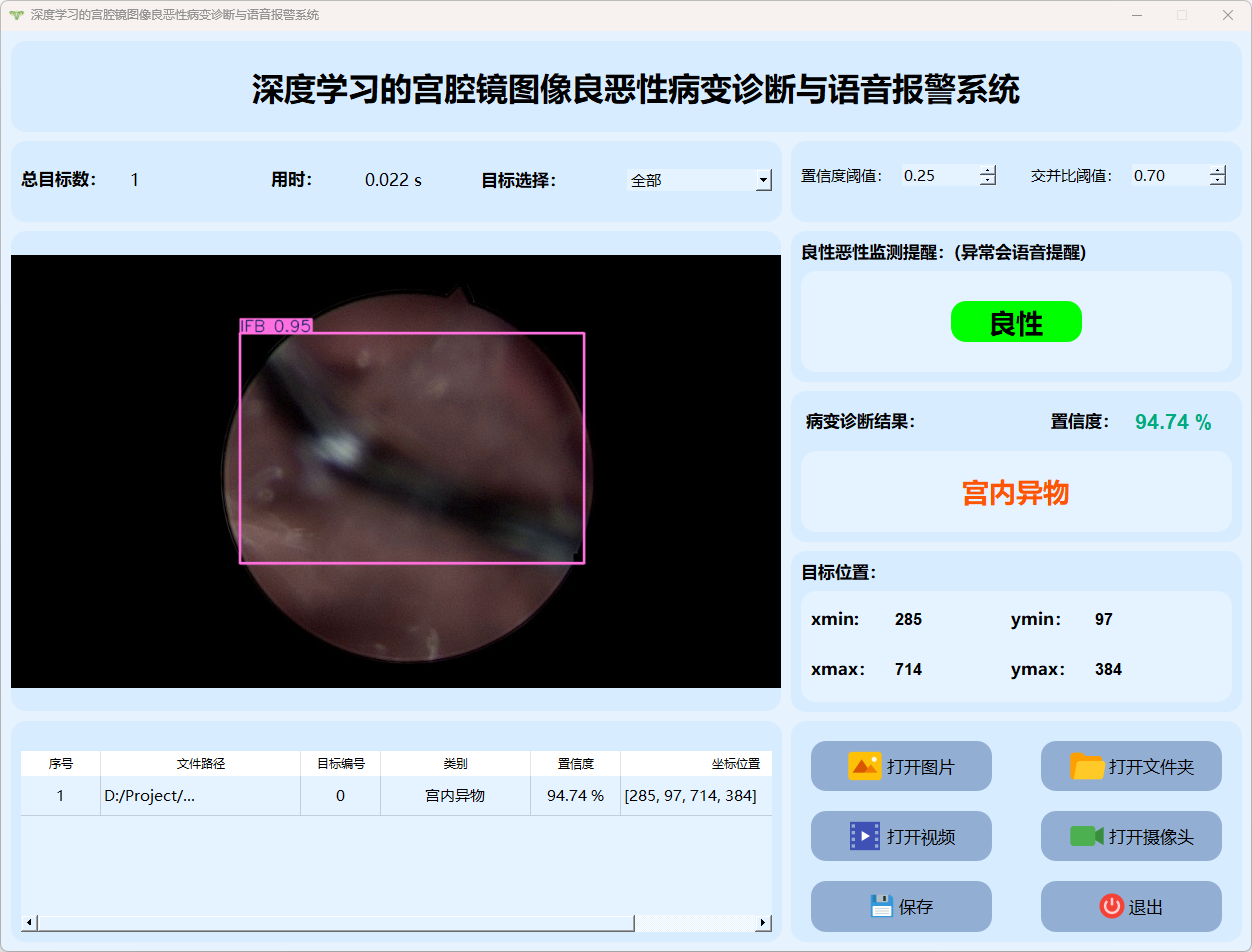Click the table's horizontal scrollbar right arrow
The image size is (1252, 952).
point(763,923)
